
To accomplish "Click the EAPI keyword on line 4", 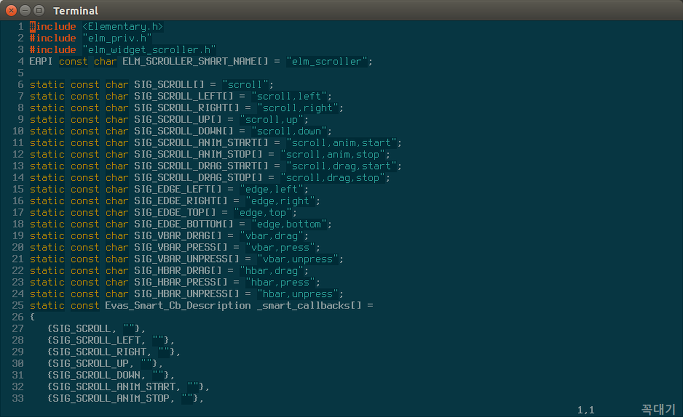I will (41, 61).
